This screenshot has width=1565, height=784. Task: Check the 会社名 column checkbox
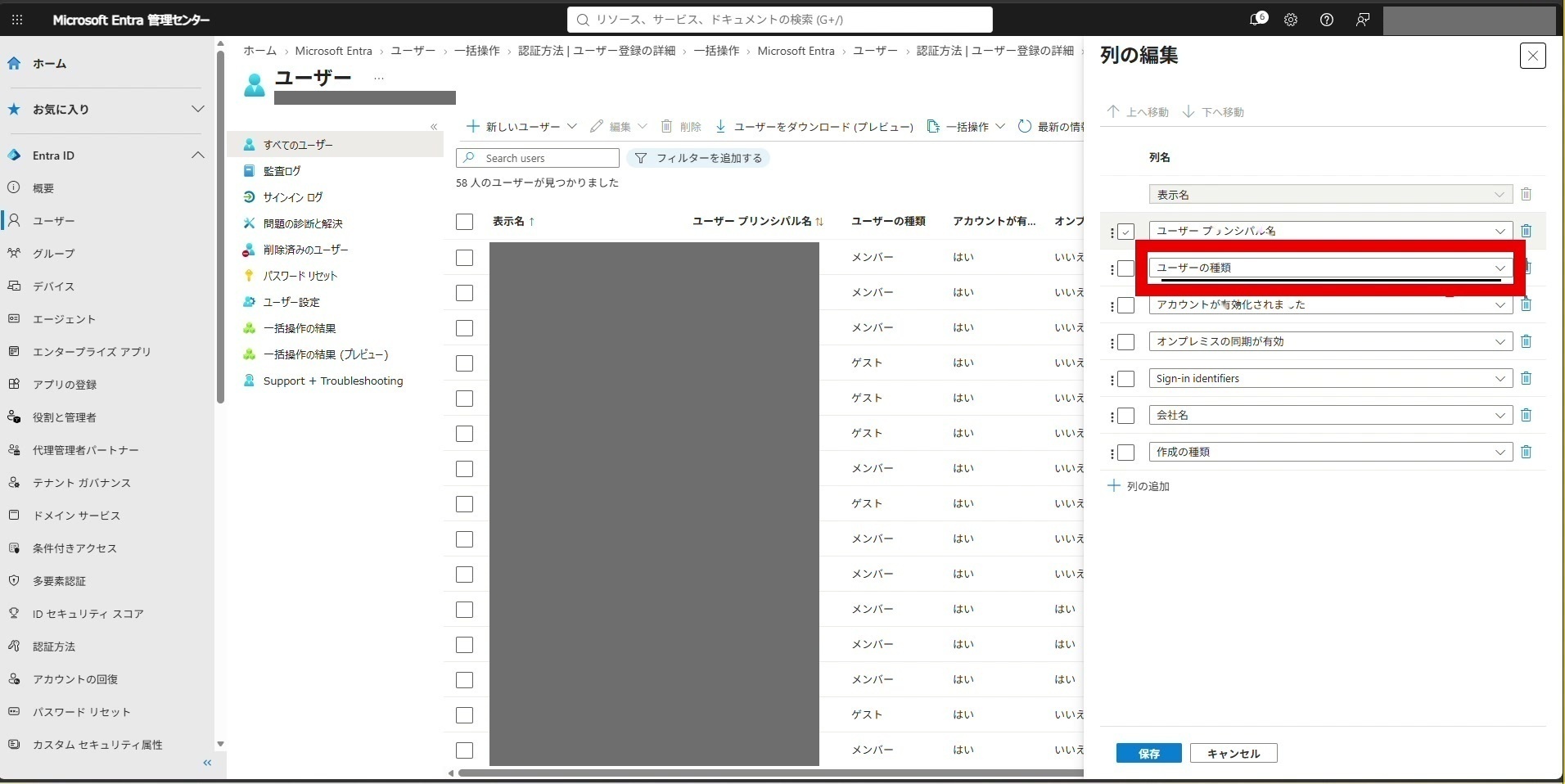point(1126,416)
